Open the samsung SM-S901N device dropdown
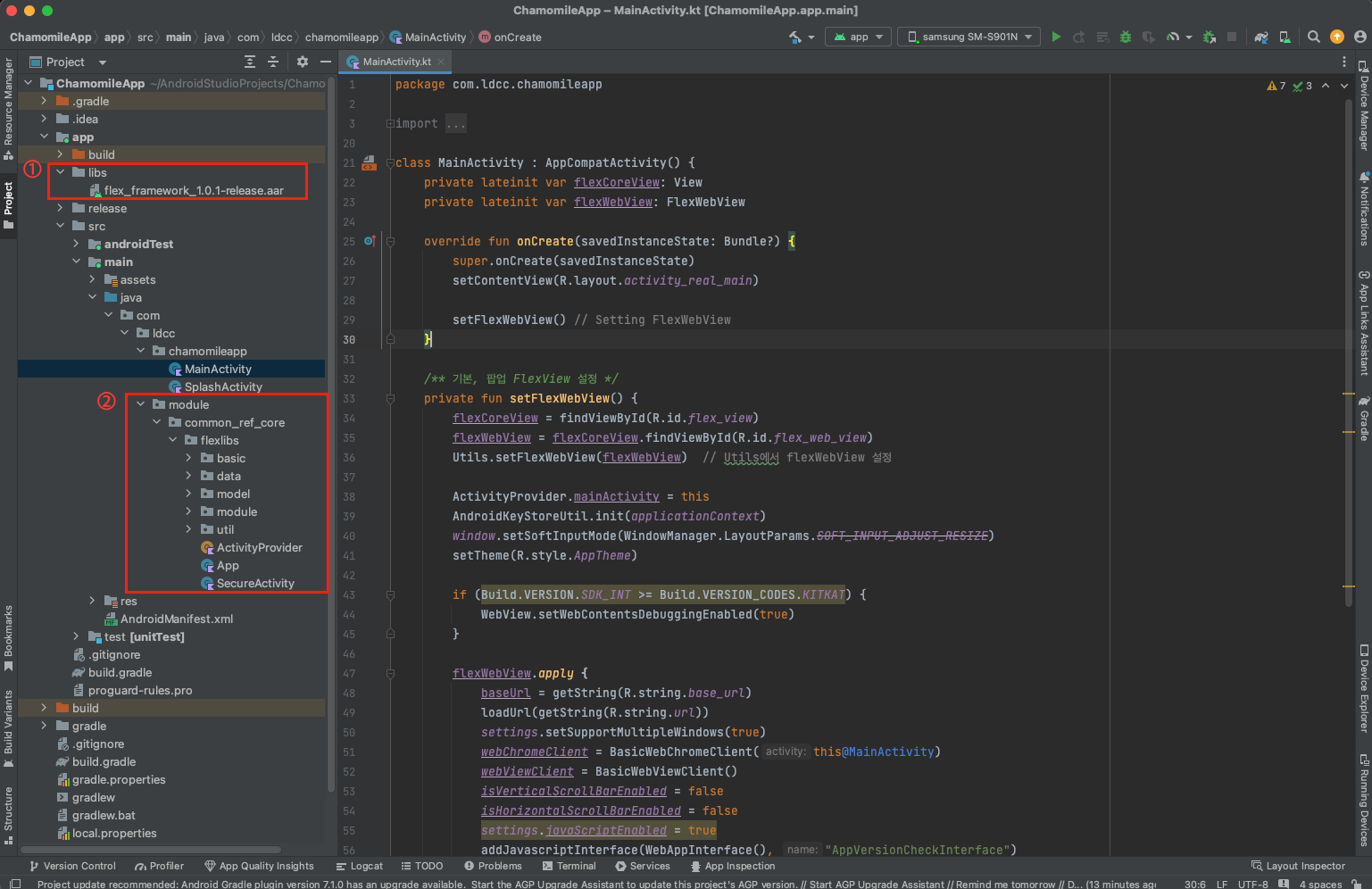The height and width of the screenshot is (889, 1372). (x=969, y=37)
